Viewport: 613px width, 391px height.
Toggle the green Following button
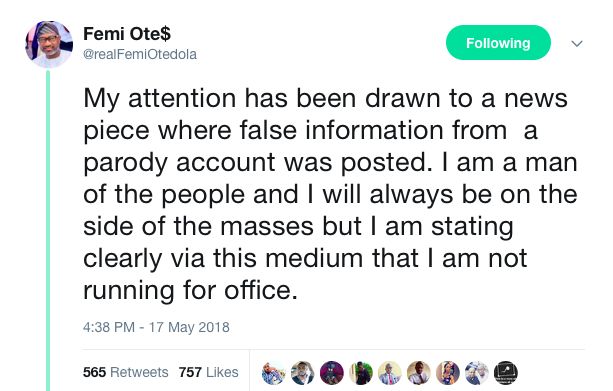point(498,43)
